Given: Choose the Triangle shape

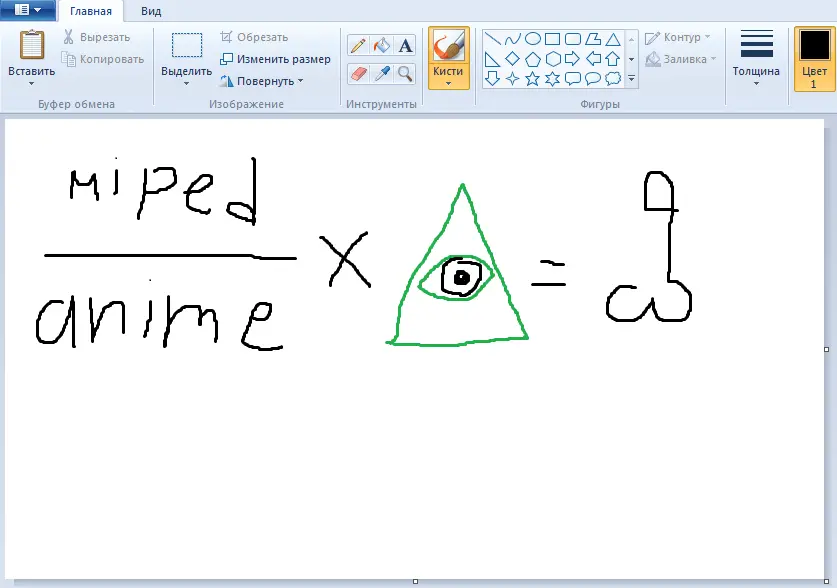Looking at the screenshot, I should (613, 39).
